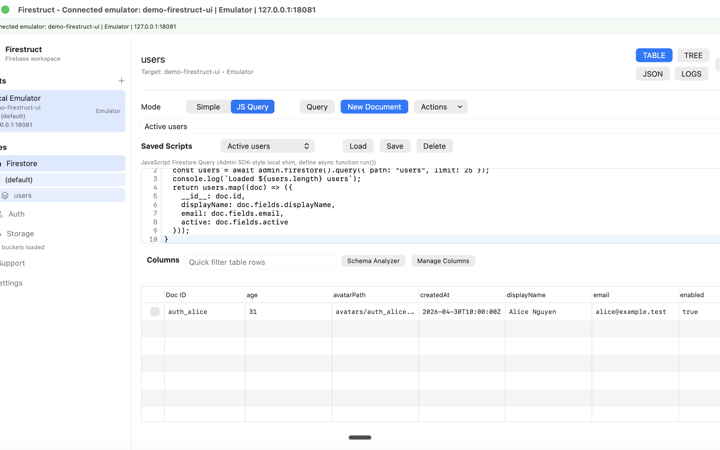Click the alice@example.test cell

(x=635, y=312)
